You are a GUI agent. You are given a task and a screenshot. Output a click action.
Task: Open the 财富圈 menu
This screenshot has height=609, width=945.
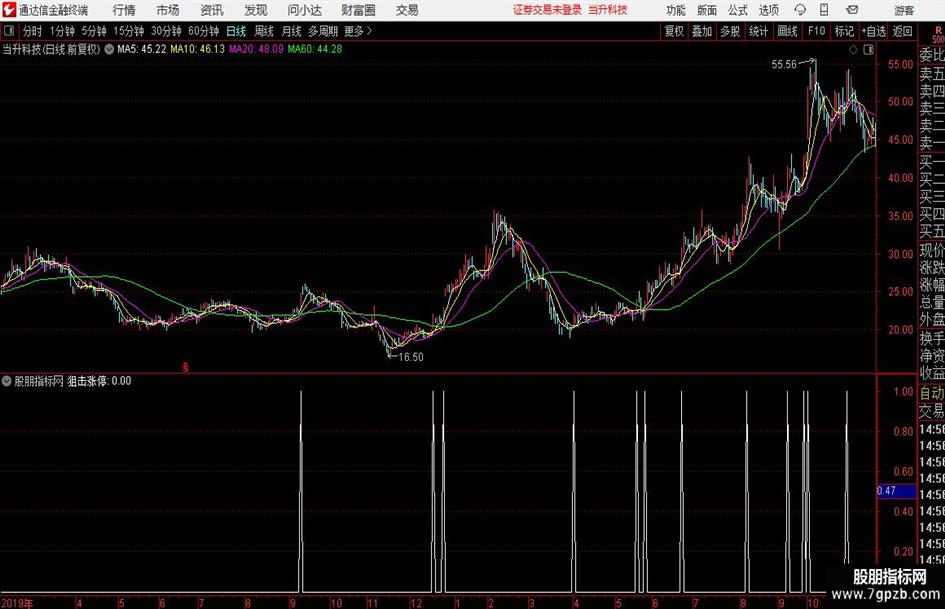[x=358, y=10]
